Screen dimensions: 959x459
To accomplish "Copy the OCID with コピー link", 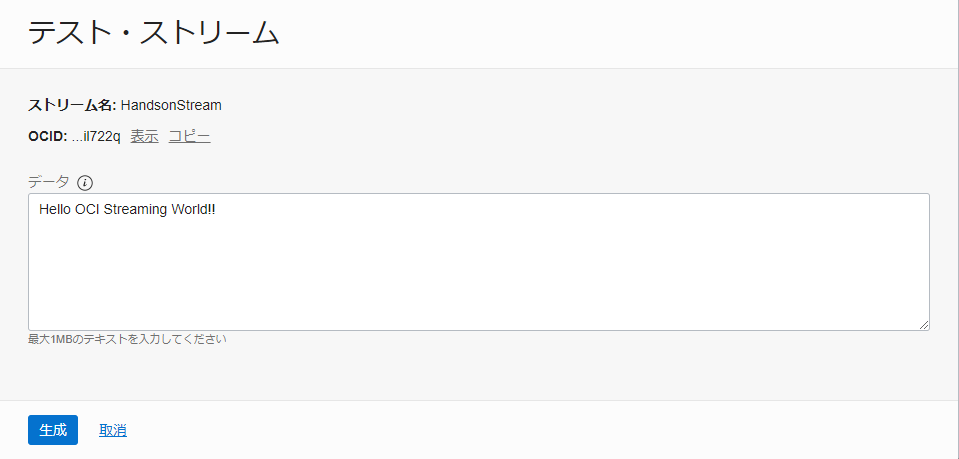I will coord(189,136).
